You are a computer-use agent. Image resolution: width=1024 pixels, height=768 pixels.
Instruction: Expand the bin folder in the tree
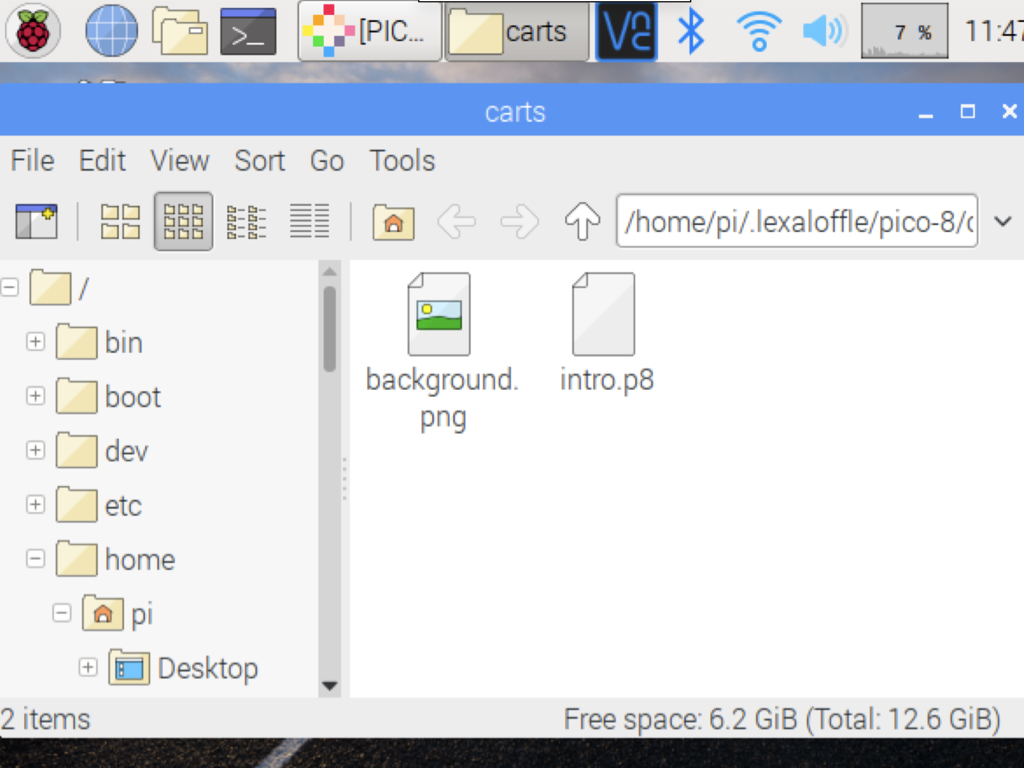[x=35, y=342]
